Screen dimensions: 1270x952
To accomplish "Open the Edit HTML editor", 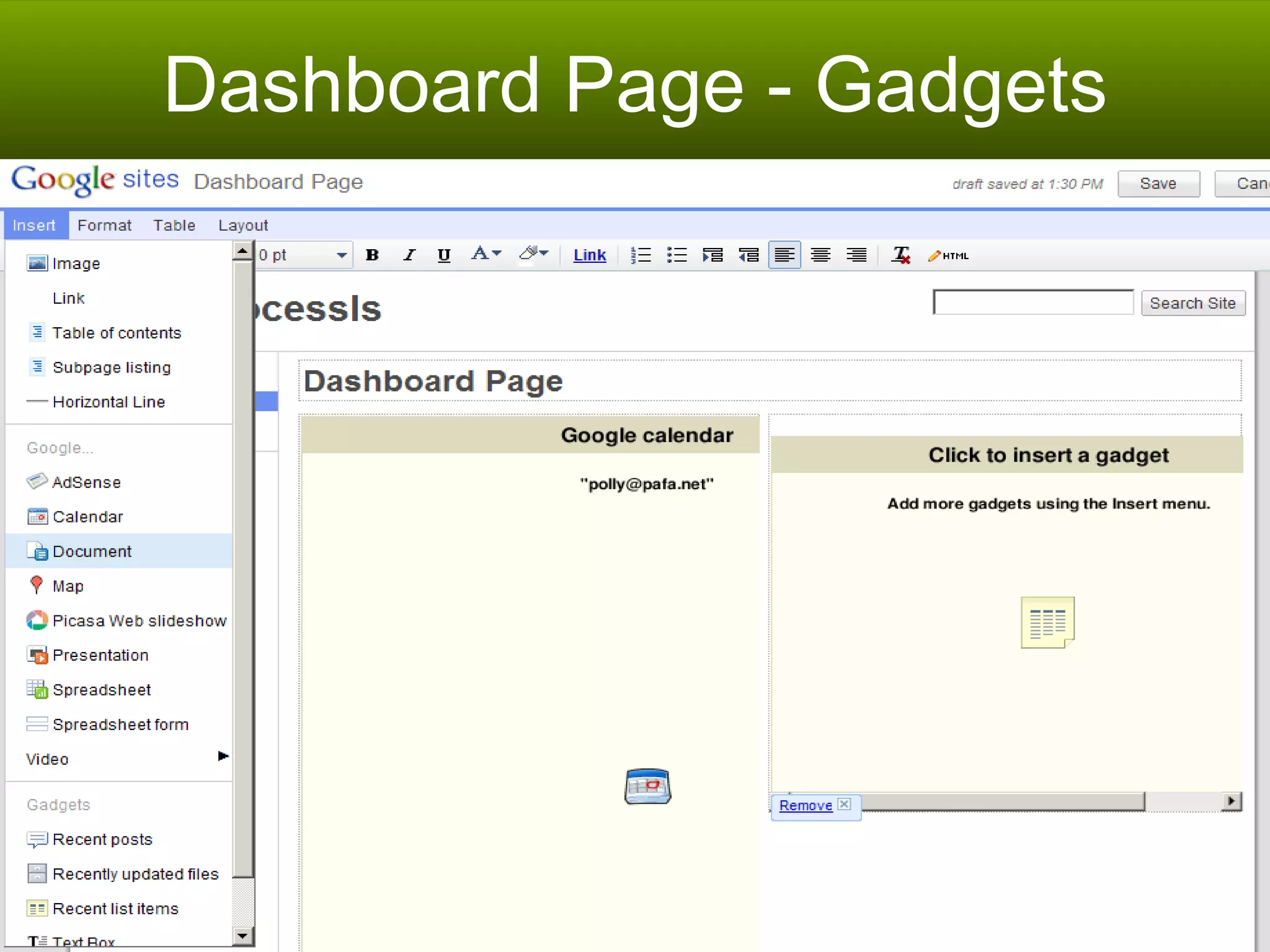I will 948,255.
